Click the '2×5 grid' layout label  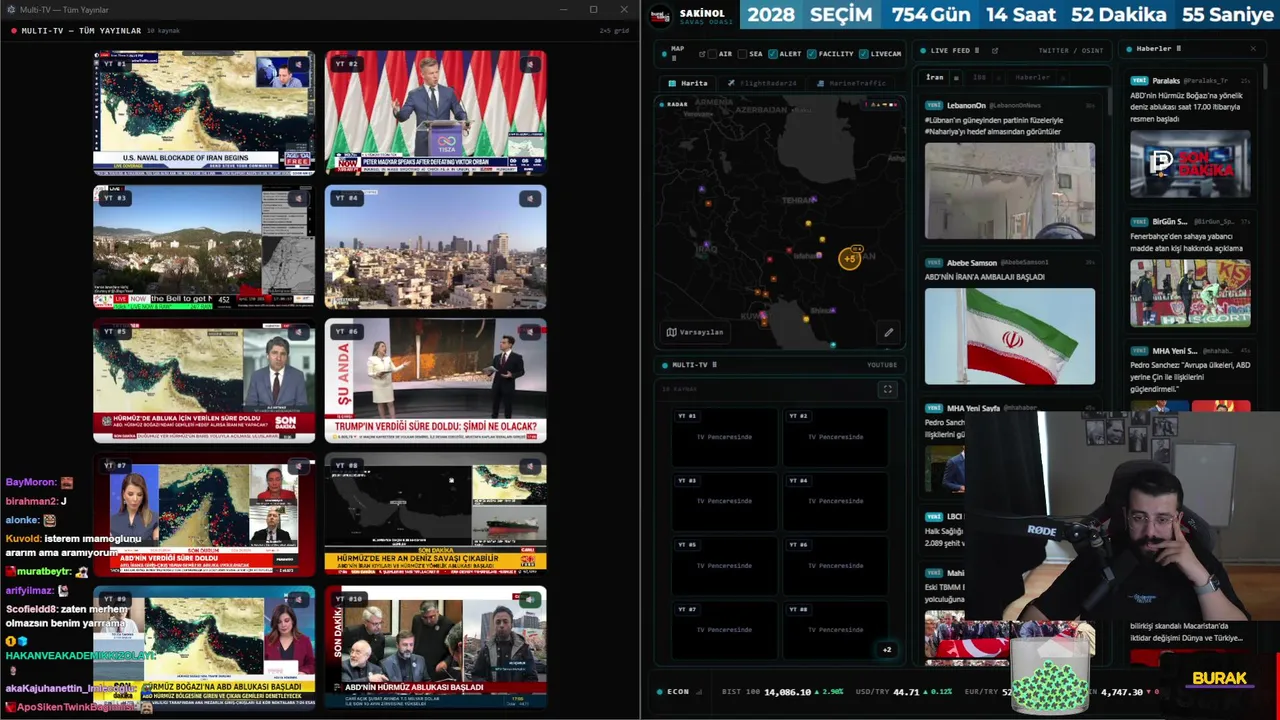(x=614, y=31)
